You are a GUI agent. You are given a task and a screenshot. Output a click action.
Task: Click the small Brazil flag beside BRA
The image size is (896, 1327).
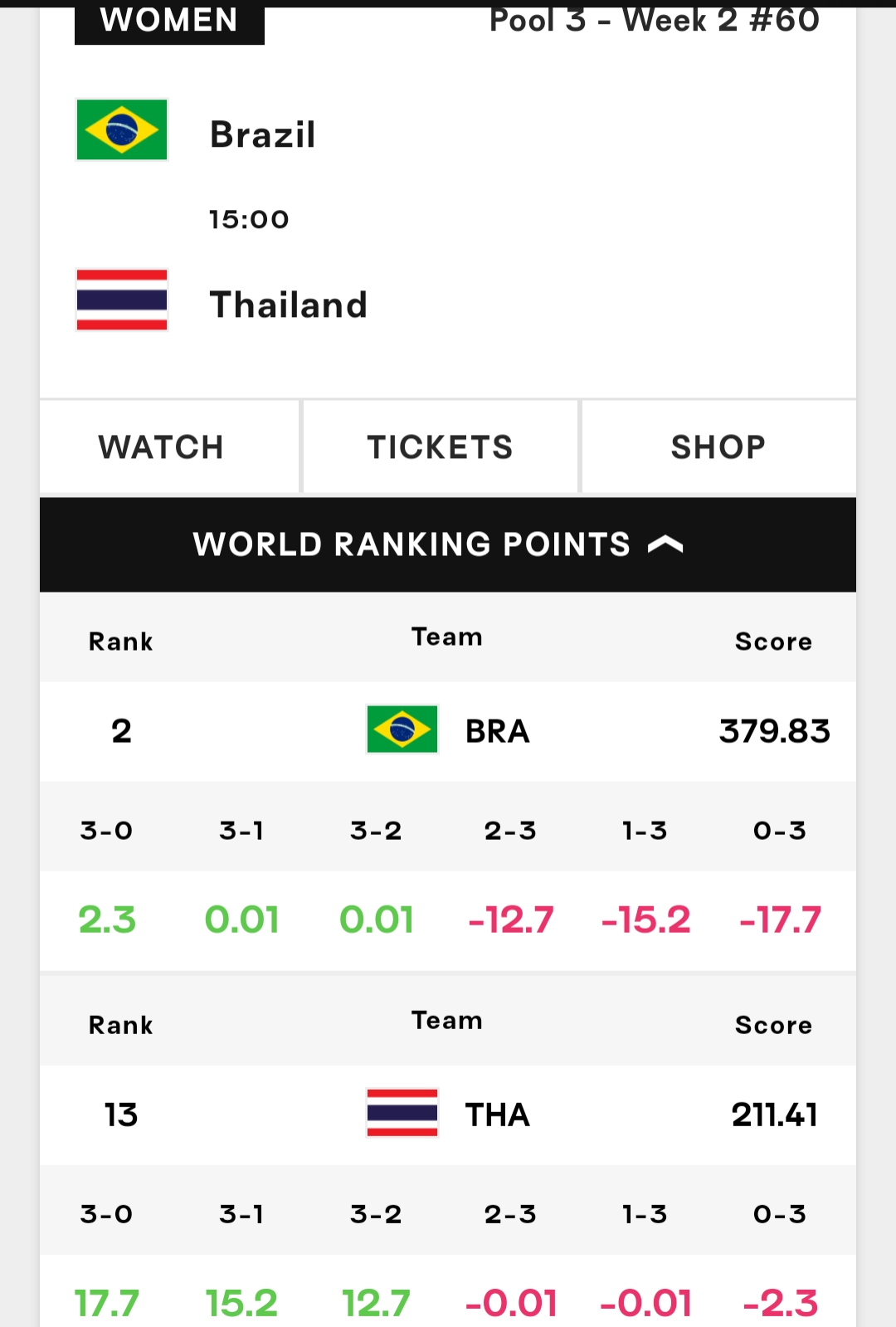pyautogui.click(x=402, y=729)
